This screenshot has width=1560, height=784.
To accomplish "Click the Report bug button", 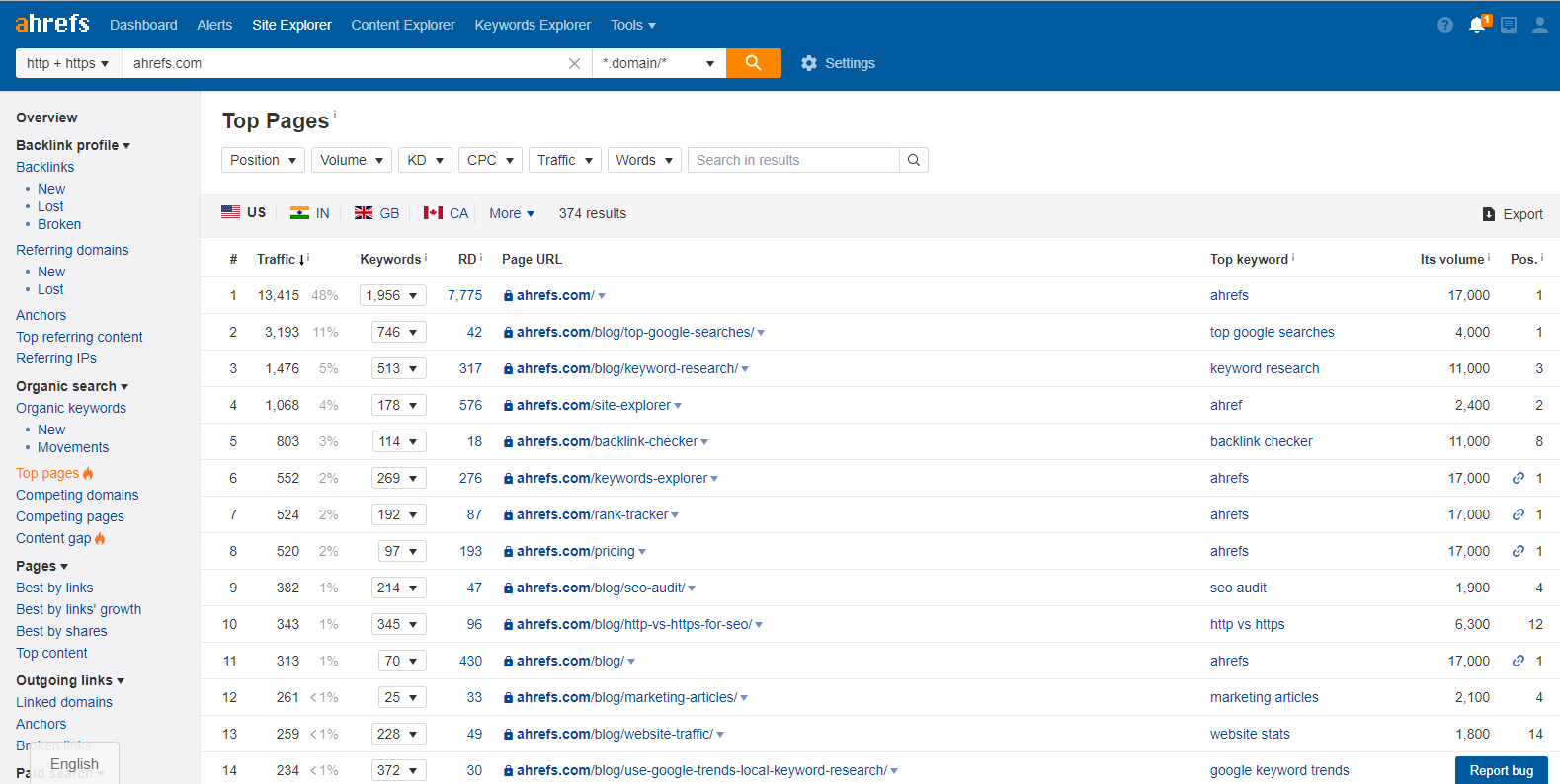I will coord(1502,770).
